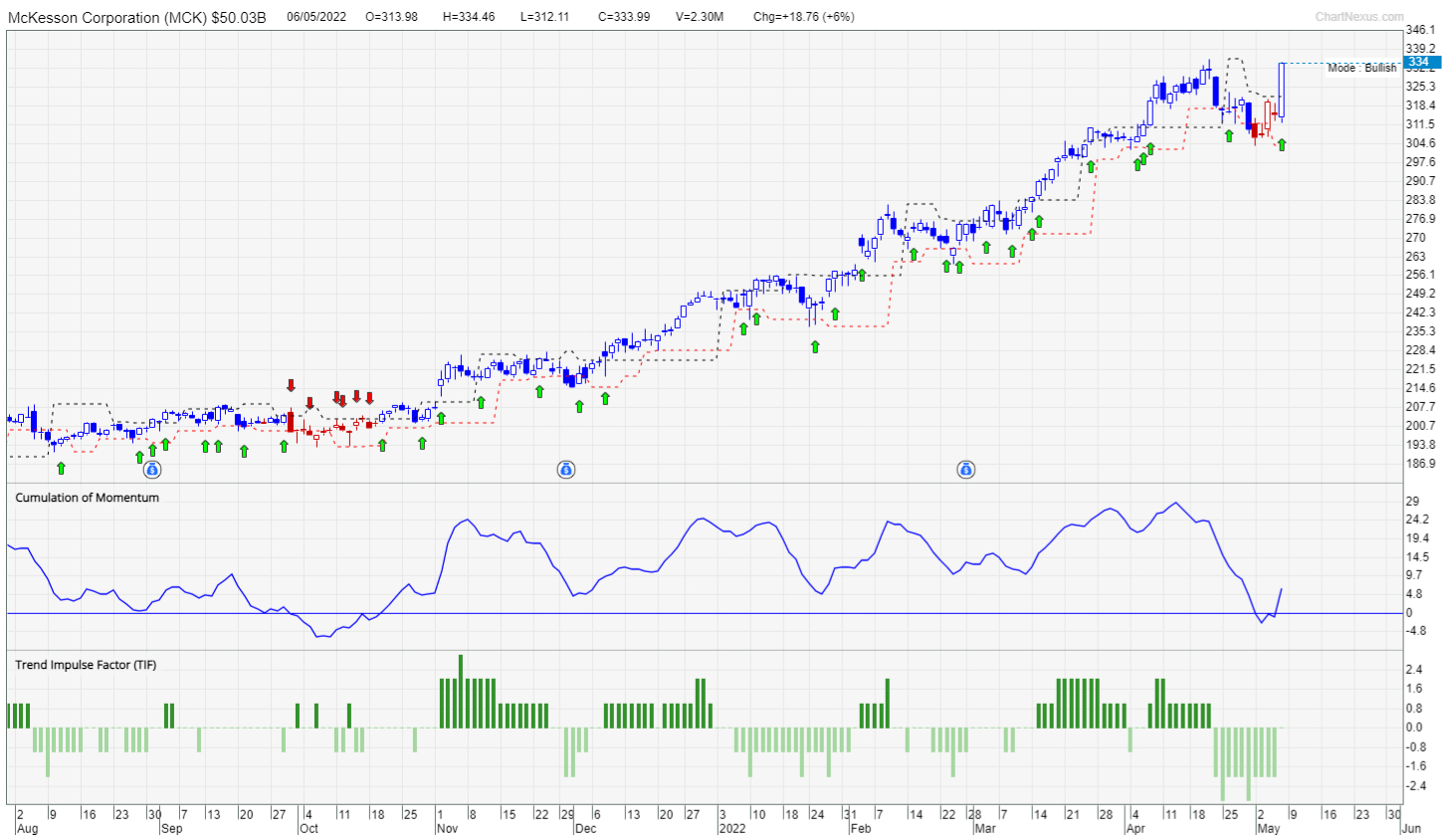
Task: Select the first red sell arrow in late September
Action: 291,385
